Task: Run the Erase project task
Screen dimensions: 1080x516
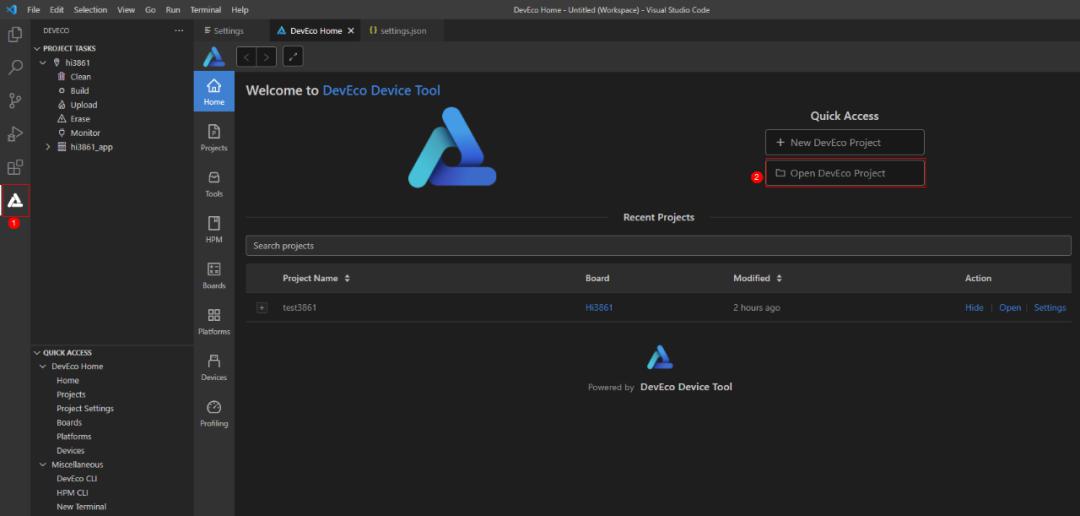Action: click(x=80, y=119)
